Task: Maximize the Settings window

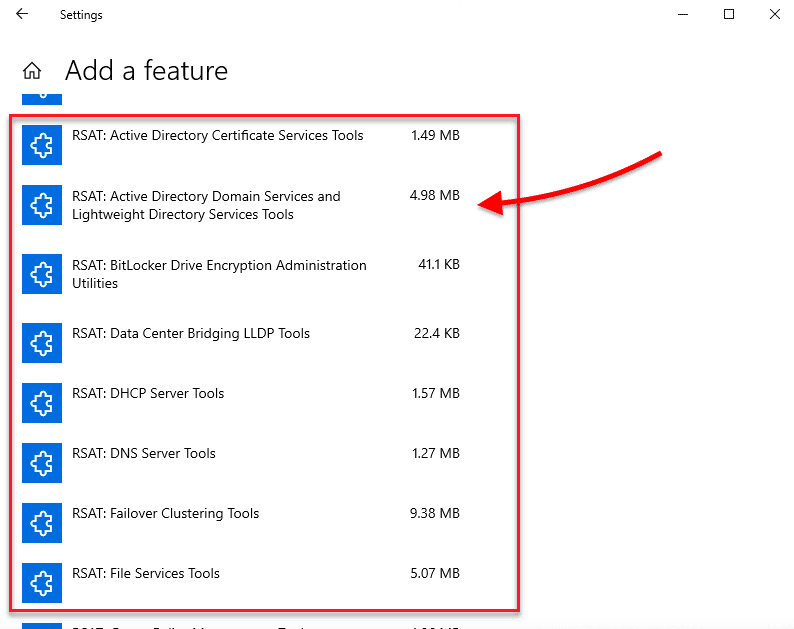Action: coord(729,14)
